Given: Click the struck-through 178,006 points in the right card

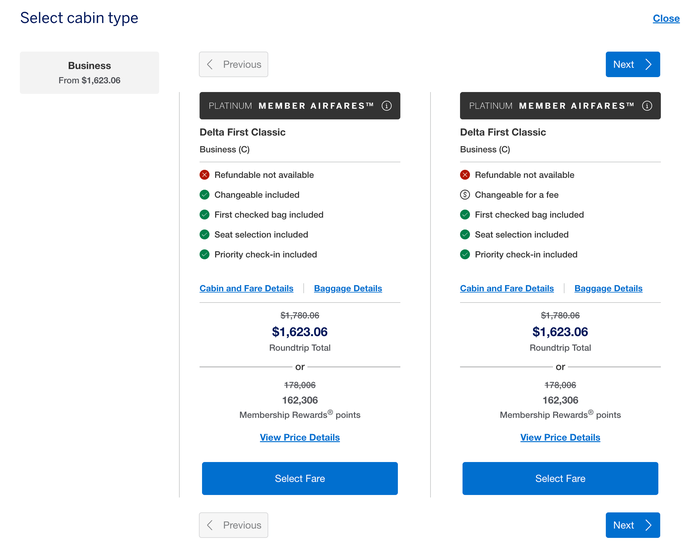Looking at the screenshot, I should pos(560,385).
